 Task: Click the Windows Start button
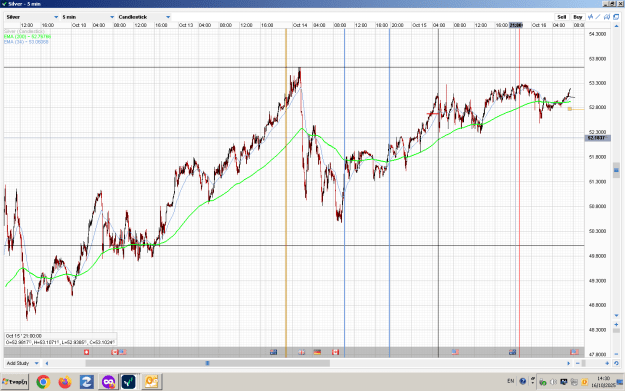15,382
